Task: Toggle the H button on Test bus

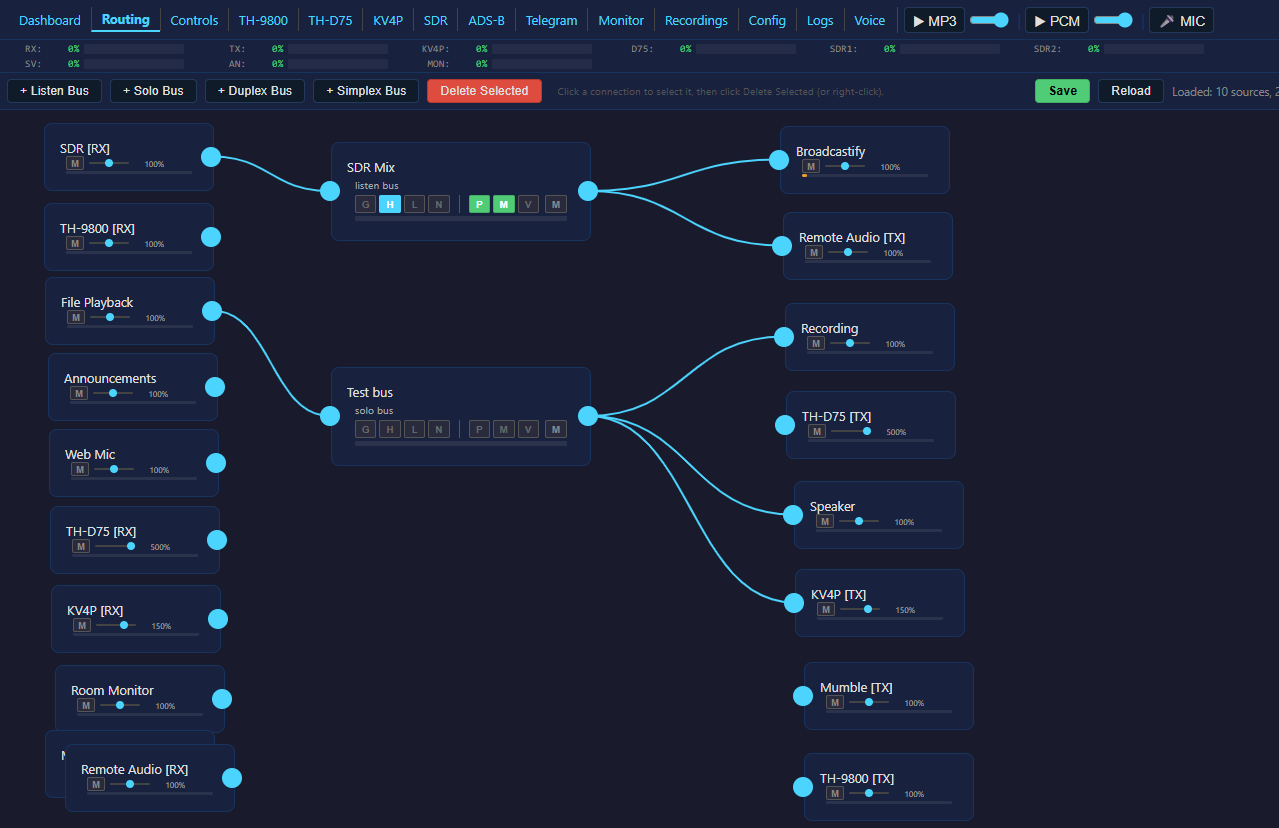Action: pyautogui.click(x=390, y=429)
